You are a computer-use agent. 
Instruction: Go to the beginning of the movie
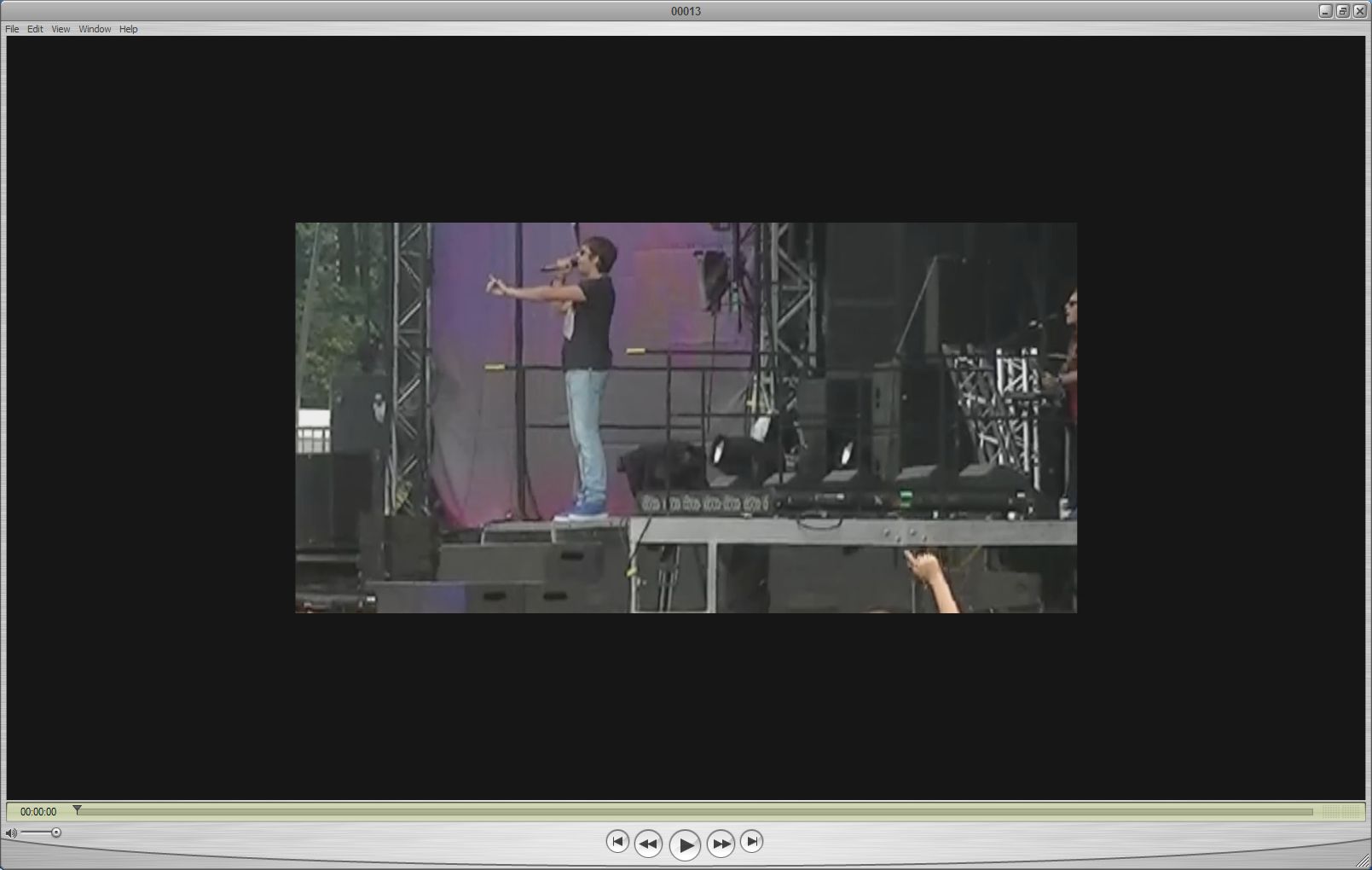tap(617, 841)
